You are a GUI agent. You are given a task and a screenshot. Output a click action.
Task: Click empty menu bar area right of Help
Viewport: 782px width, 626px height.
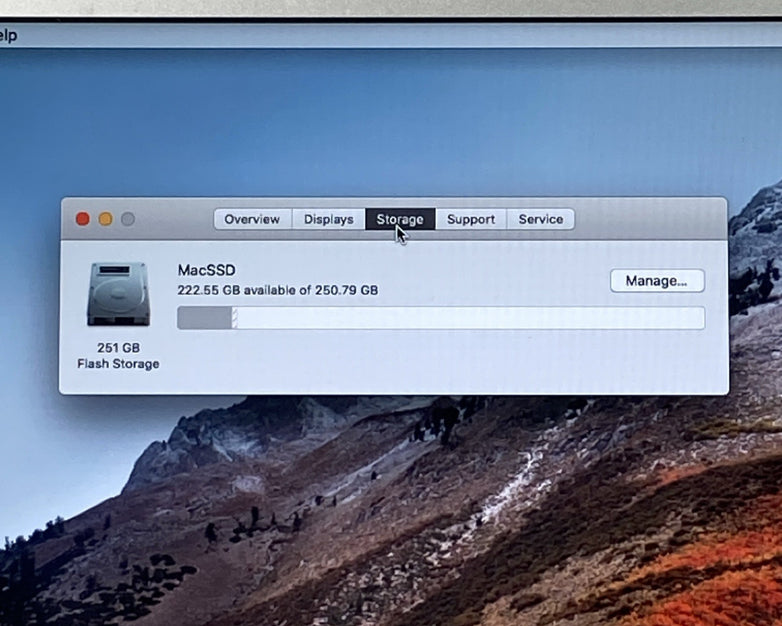click(x=400, y=36)
